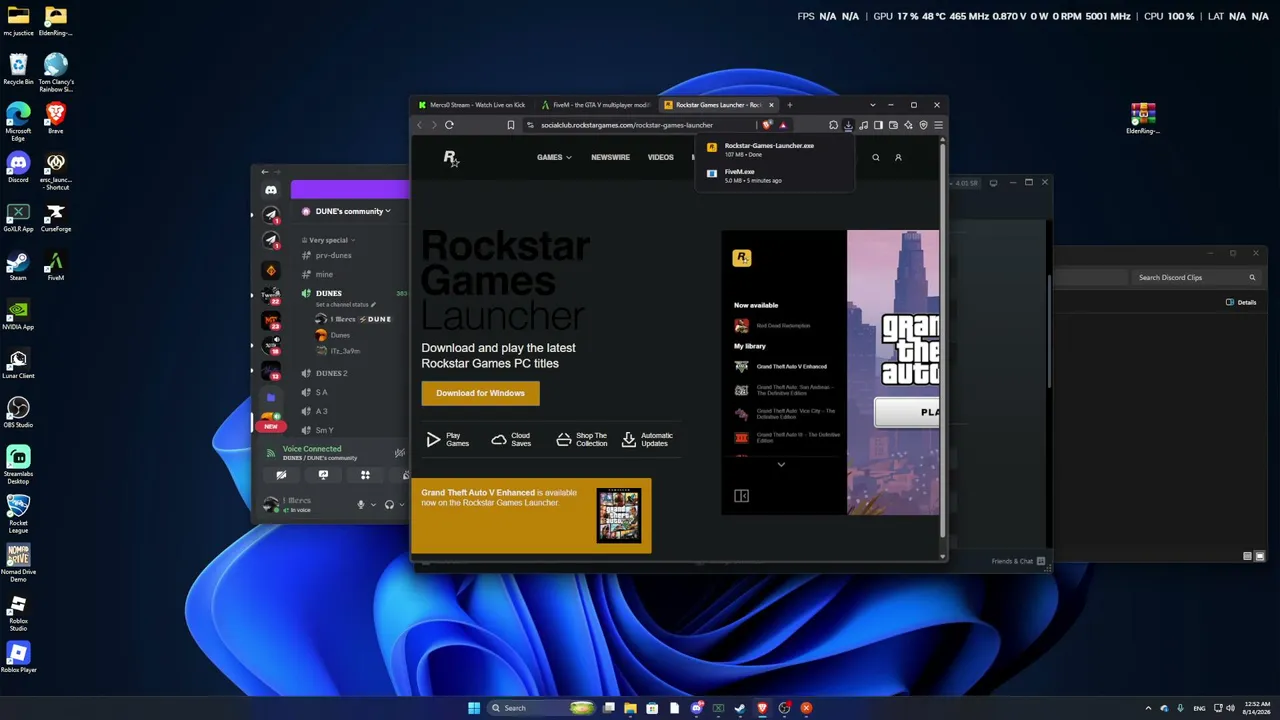Deafen headphones in Discord user panel
1280x720 pixels.
[x=389, y=505]
